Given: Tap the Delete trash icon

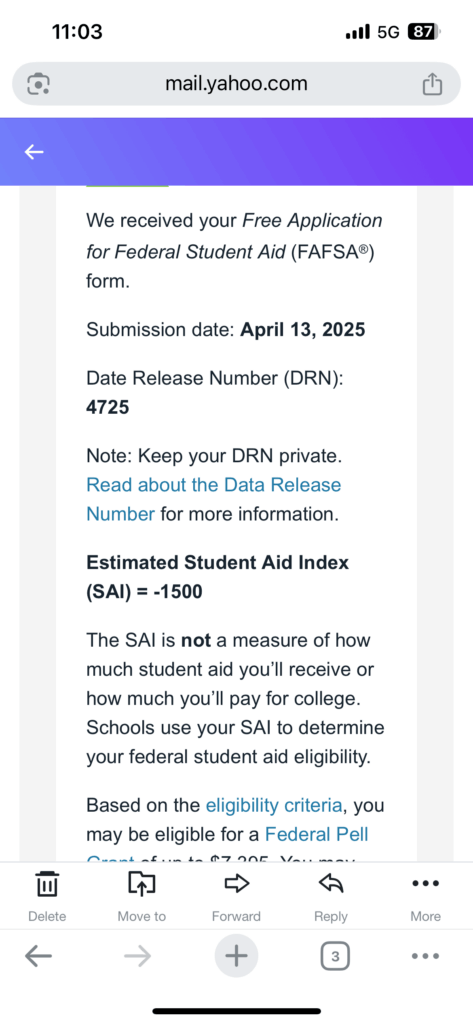Looking at the screenshot, I should (x=47, y=884).
